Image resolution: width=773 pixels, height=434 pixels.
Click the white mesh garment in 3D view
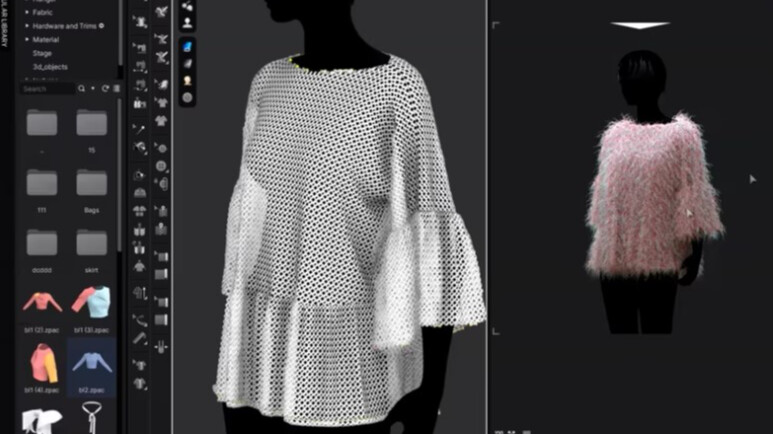(345, 237)
